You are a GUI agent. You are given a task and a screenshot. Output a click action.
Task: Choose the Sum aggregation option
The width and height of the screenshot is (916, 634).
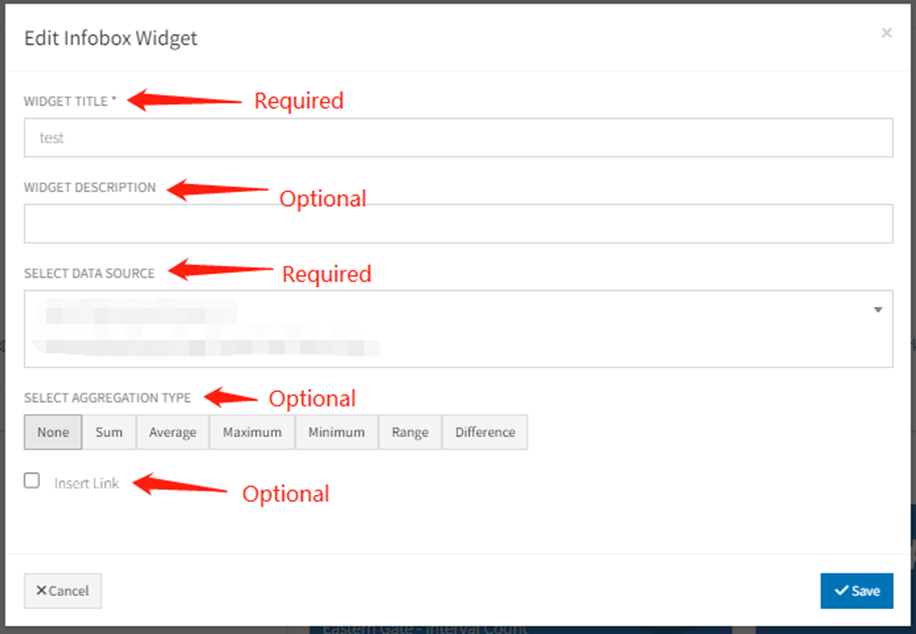109,432
